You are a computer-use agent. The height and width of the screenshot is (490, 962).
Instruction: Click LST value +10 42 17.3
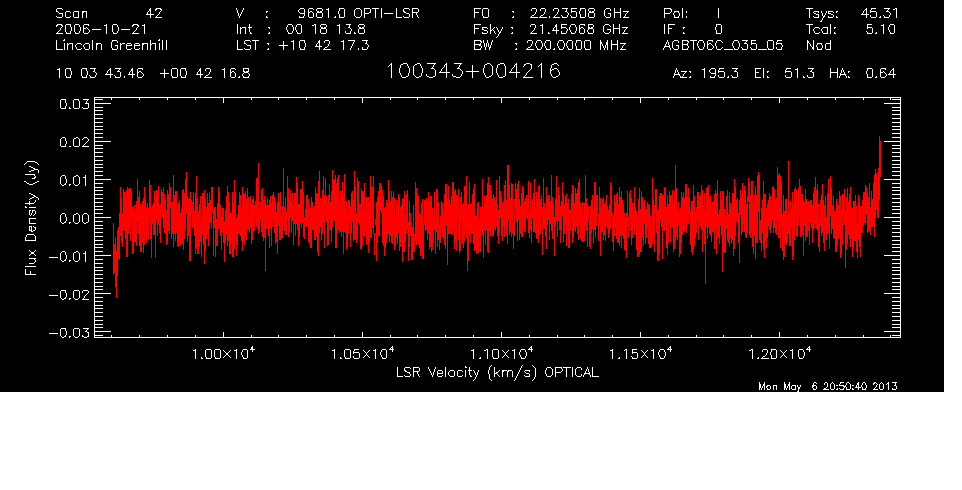[x=324, y=45]
